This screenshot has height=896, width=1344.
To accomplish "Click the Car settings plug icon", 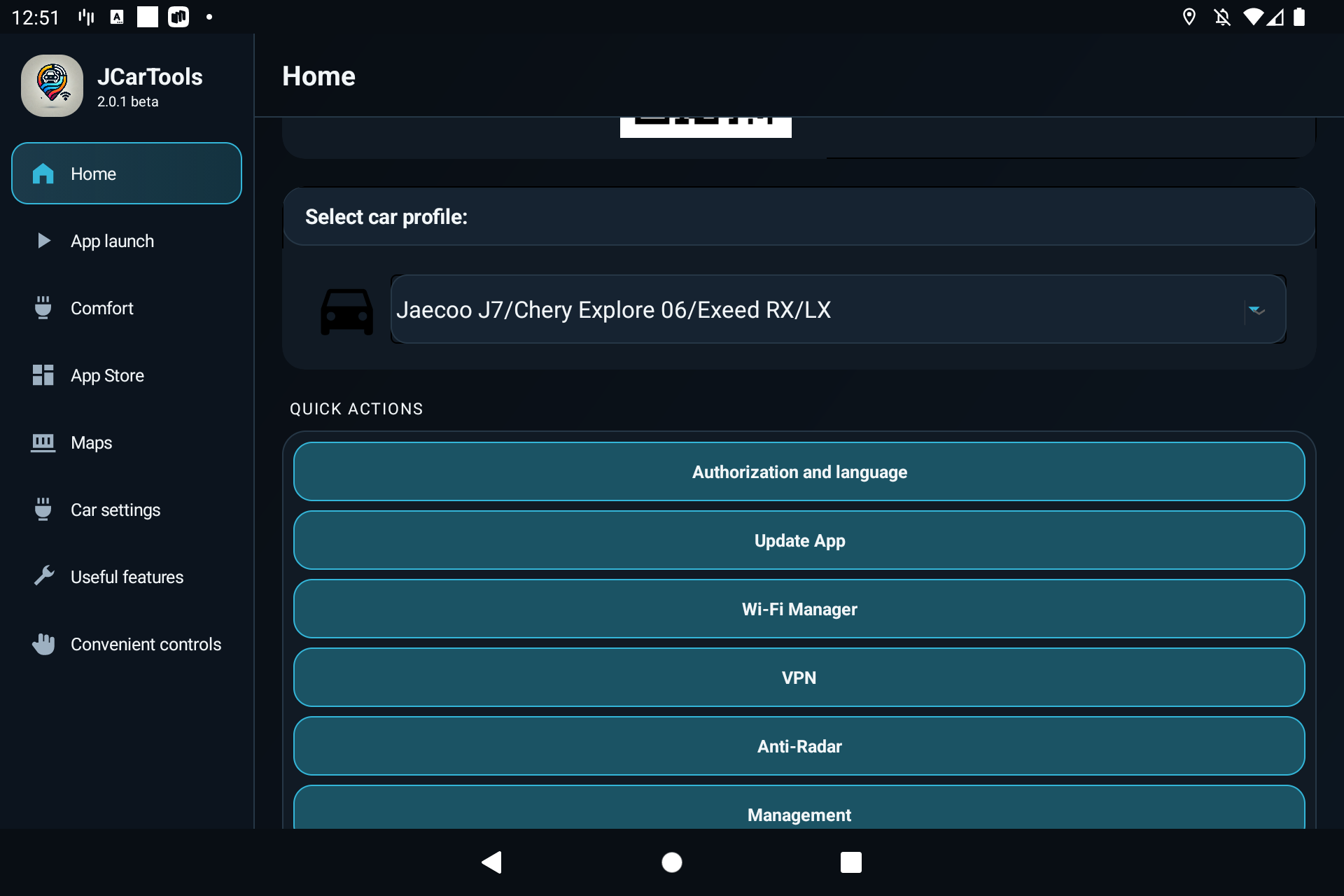I will point(43,510).
